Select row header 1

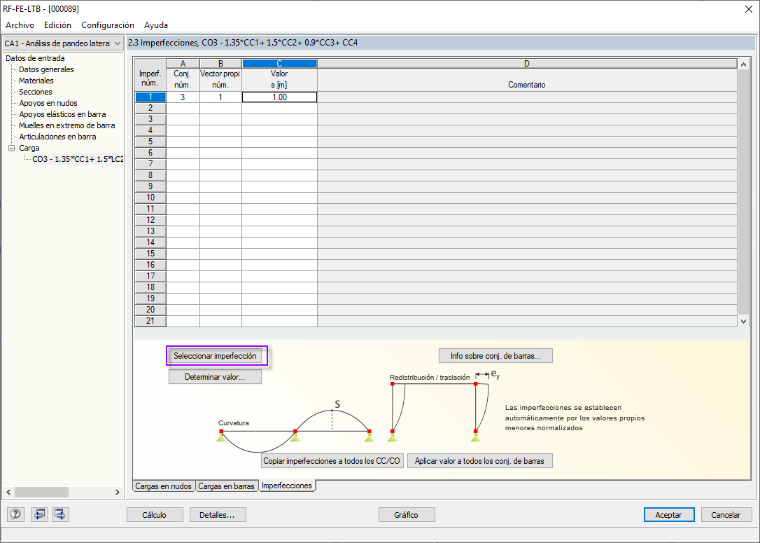(150, 97)
